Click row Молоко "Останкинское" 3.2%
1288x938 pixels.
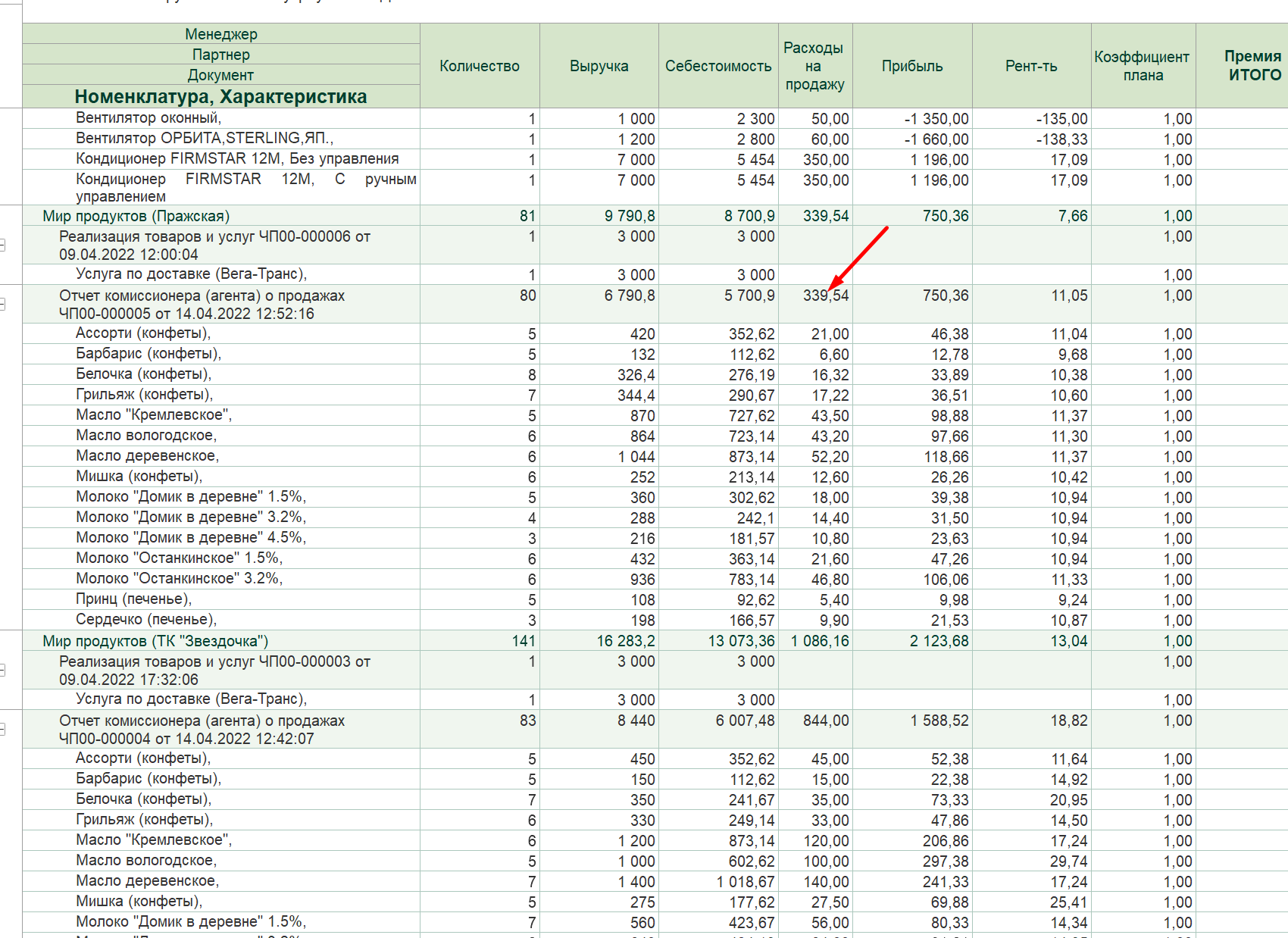pyautogui.click(x=180, y=579)
